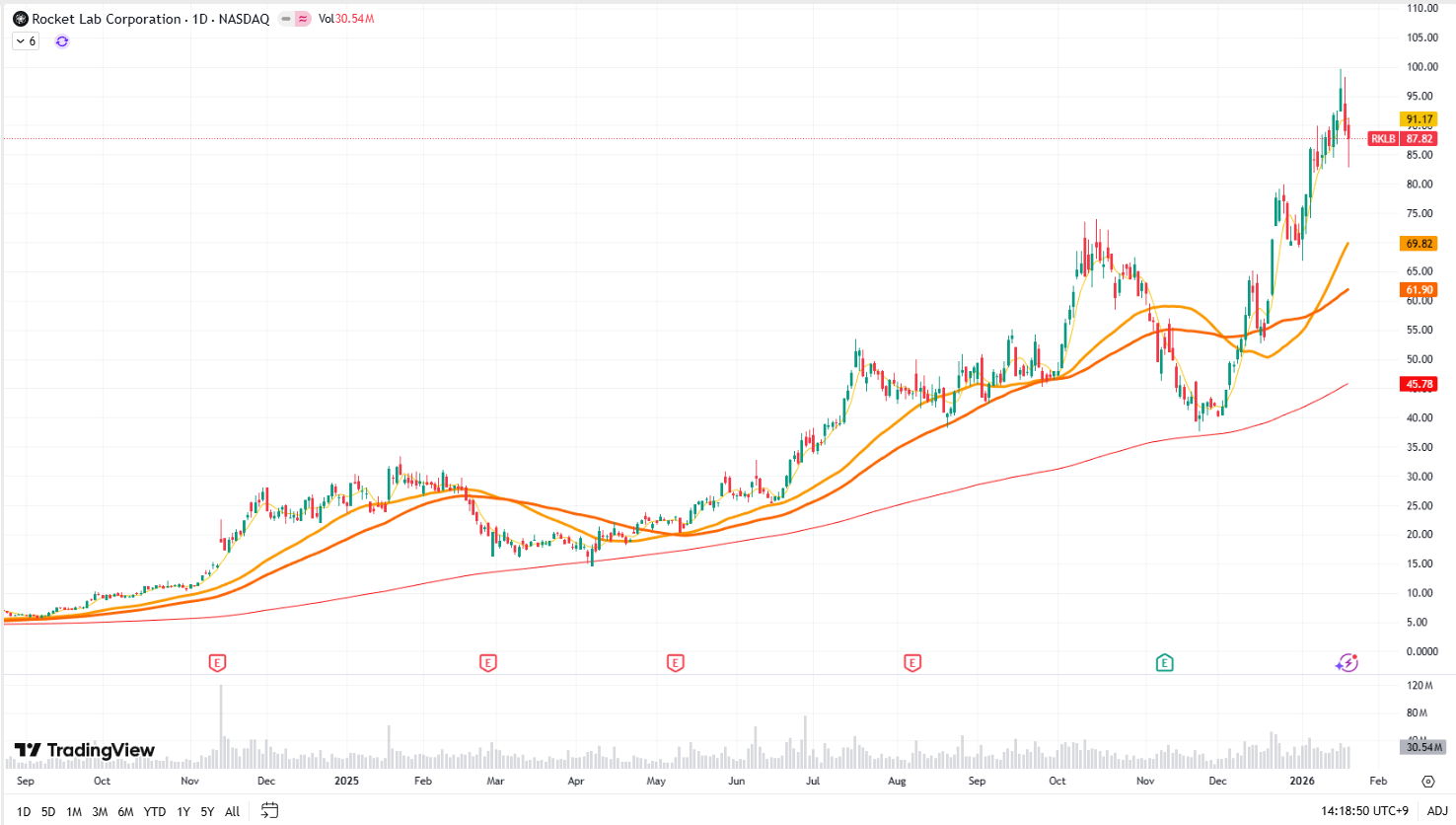Screen dimensions: 1456x825
Task: Select the 1Y time range
Action: pyautogui.click(x=183, y=812)
